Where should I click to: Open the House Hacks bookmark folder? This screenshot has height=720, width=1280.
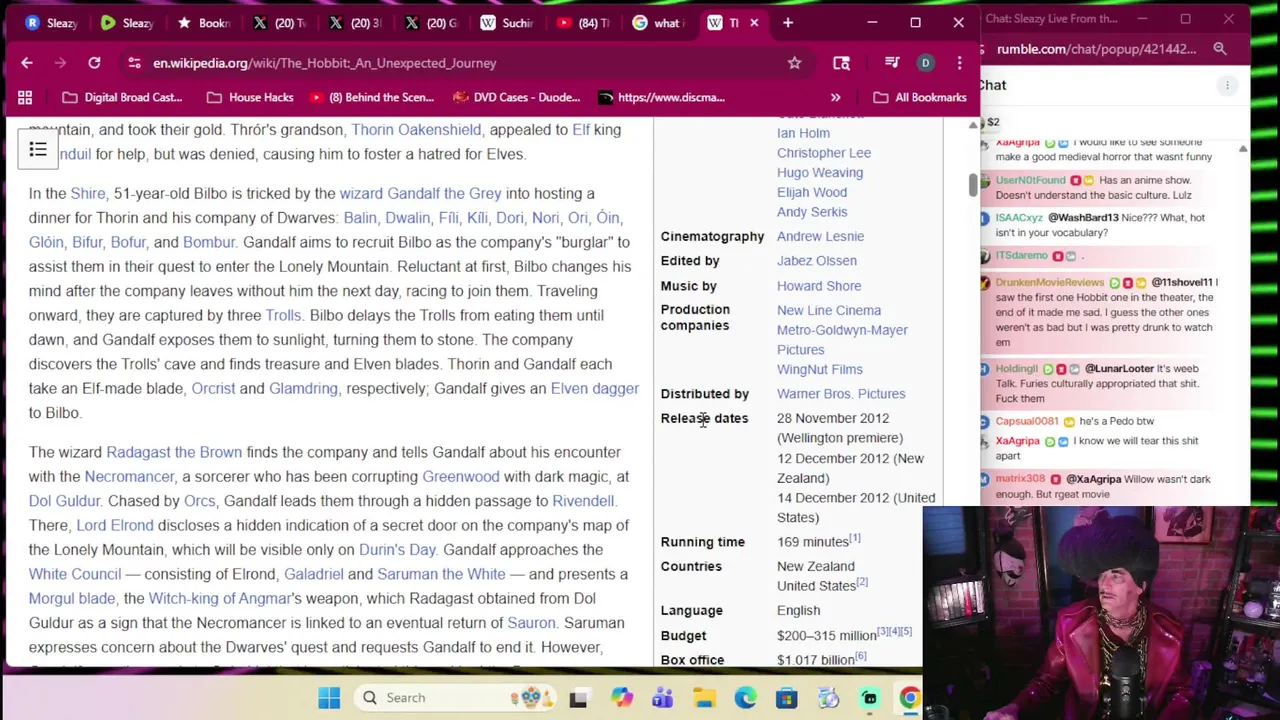[x=250, y=97]
